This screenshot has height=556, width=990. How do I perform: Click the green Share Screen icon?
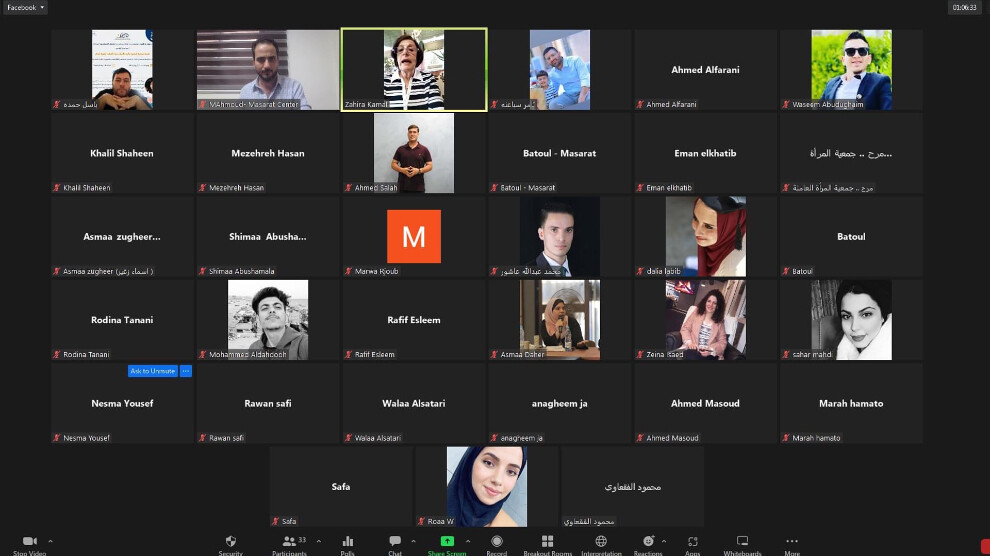pyautogui.click(x=447, y=542)
